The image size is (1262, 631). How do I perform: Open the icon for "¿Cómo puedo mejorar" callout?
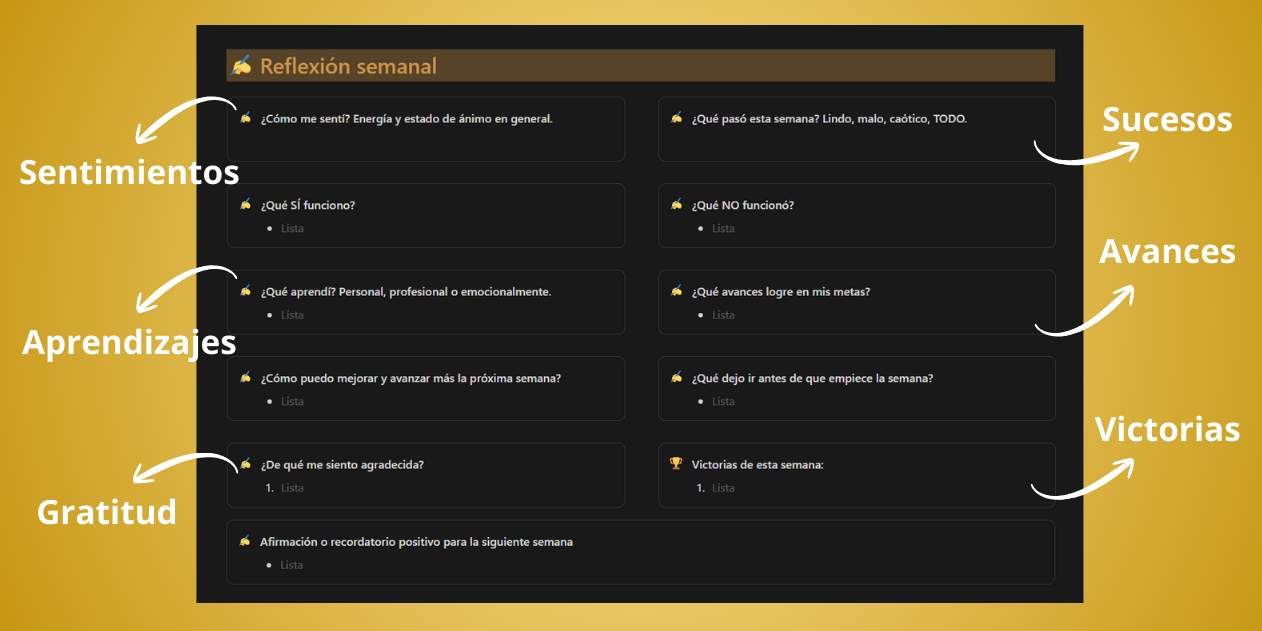(245, 378)
